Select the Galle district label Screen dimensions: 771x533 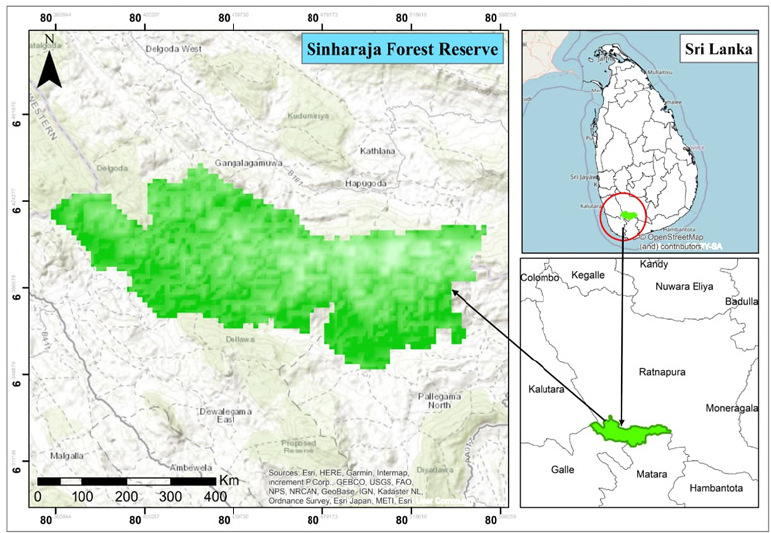(563, 470)
